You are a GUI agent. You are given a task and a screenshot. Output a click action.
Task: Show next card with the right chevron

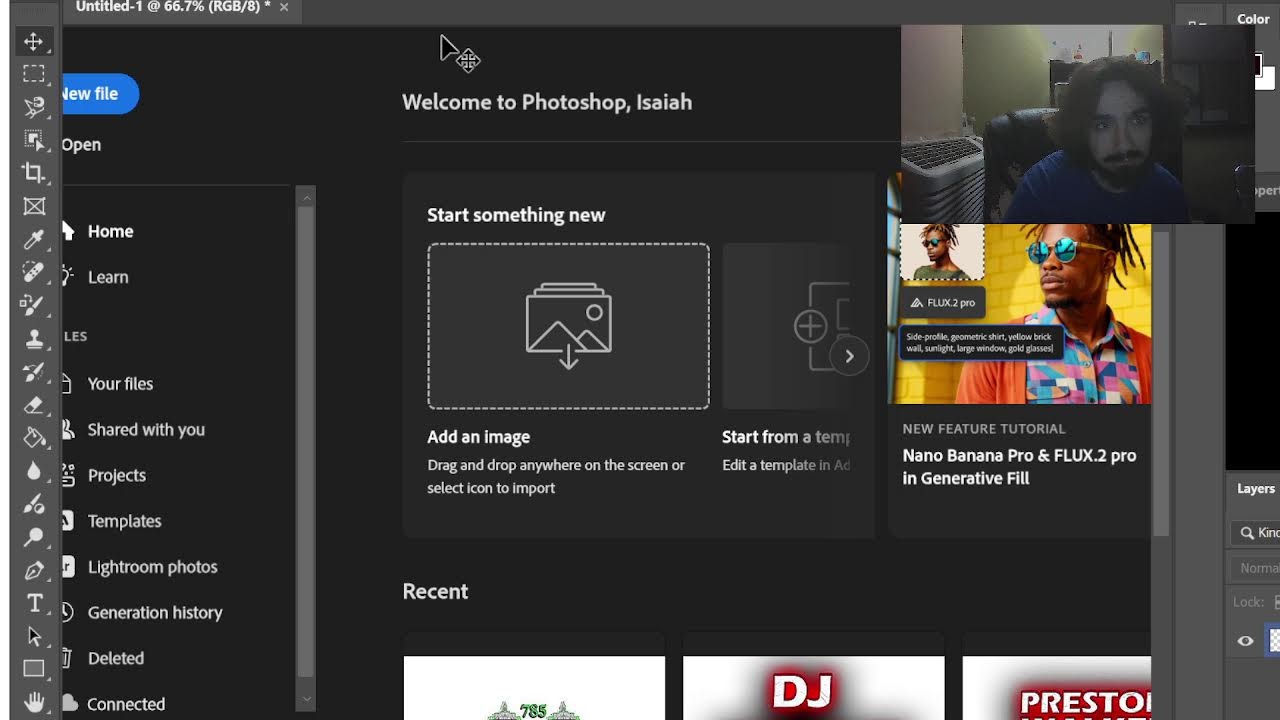pyautogui.click(x=849, y=356)
